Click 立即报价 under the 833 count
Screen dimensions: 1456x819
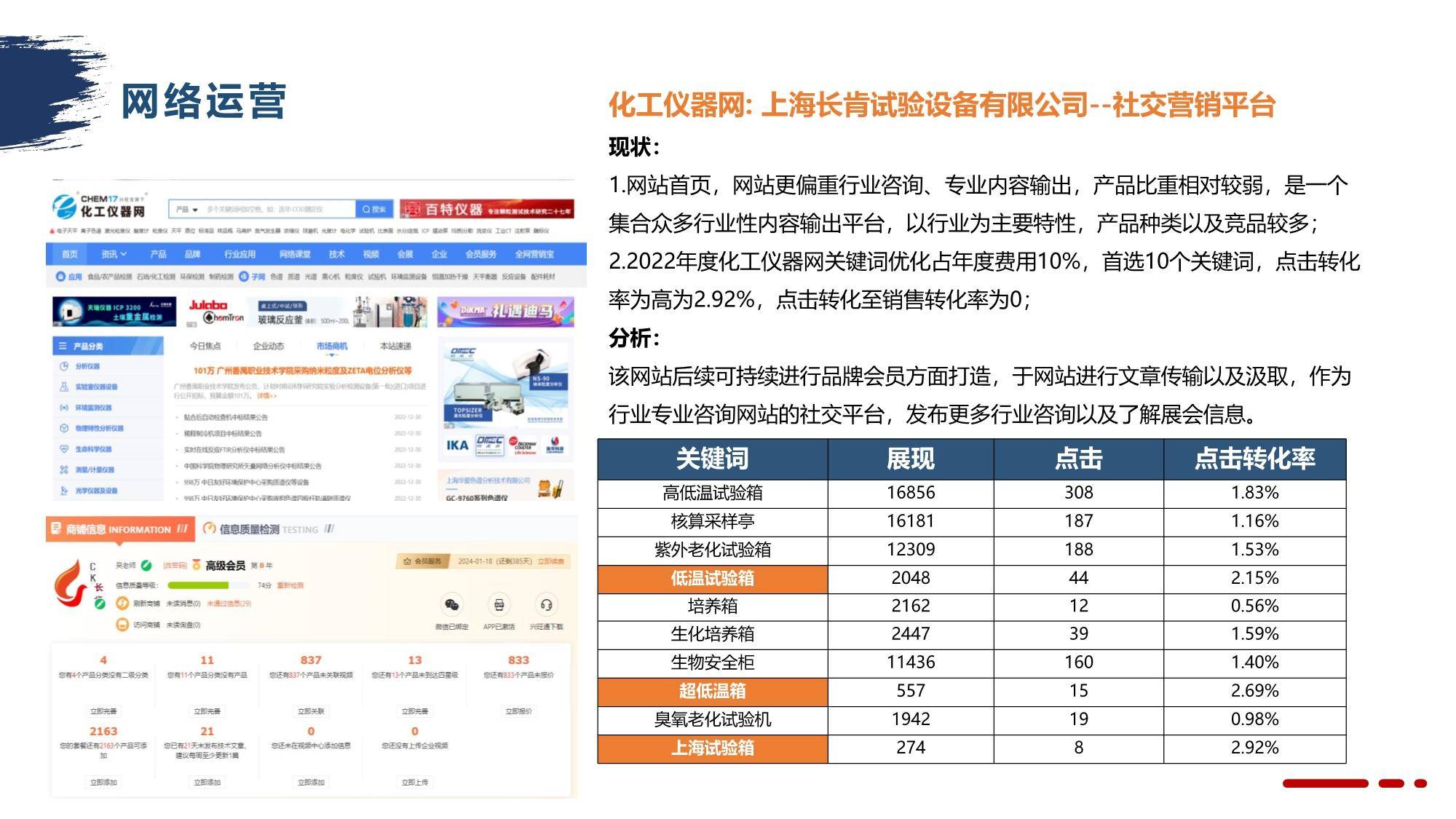(518, 711)
